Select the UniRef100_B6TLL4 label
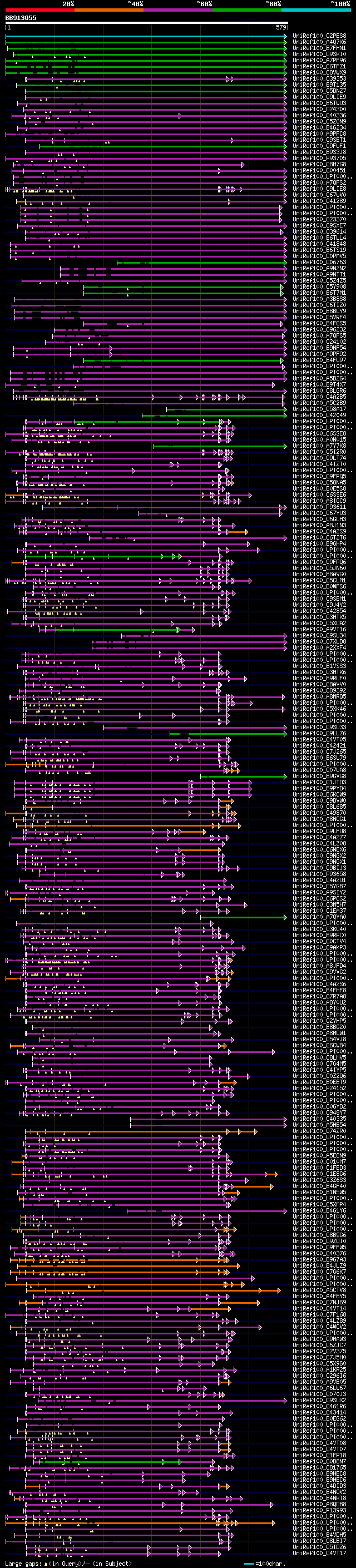356x1568 pixels. tap(319, 238)
